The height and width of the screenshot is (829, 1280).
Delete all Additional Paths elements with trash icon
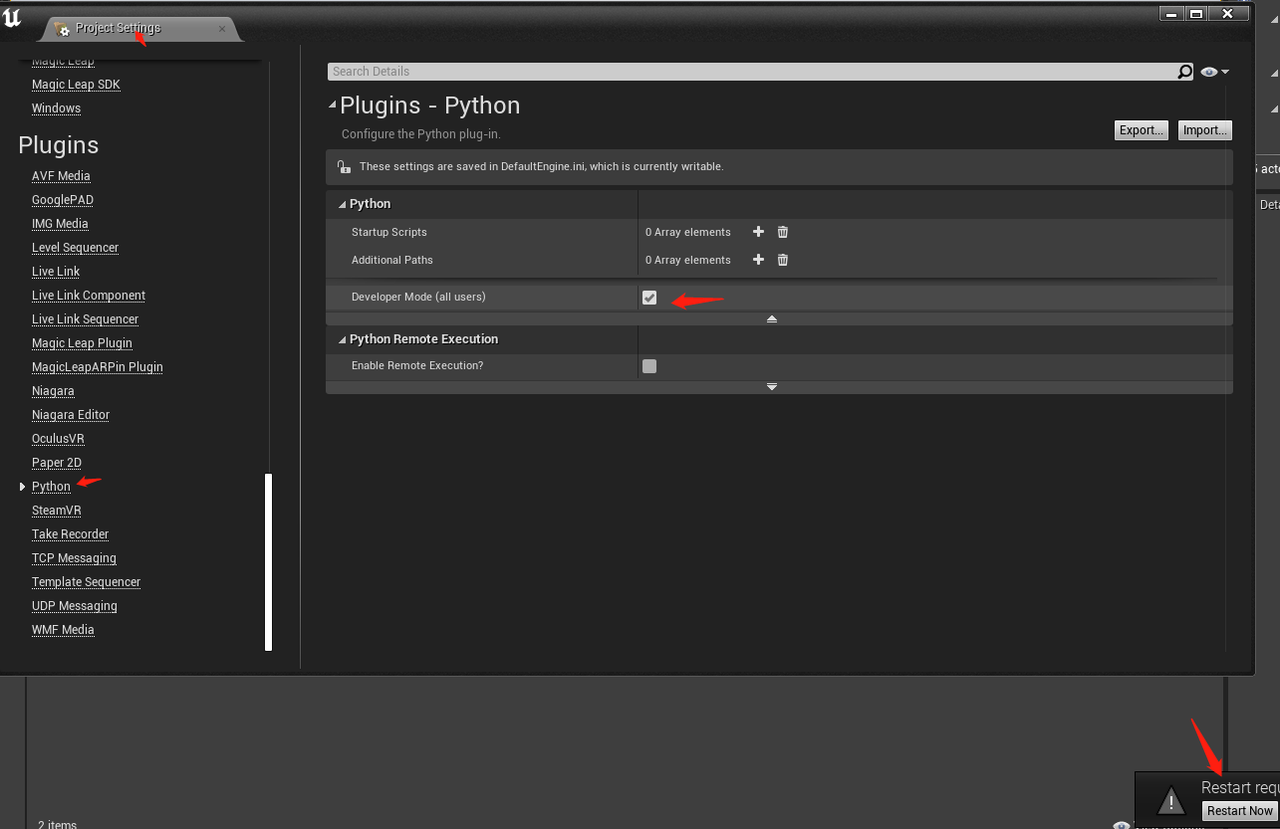(x=783, y=260)
